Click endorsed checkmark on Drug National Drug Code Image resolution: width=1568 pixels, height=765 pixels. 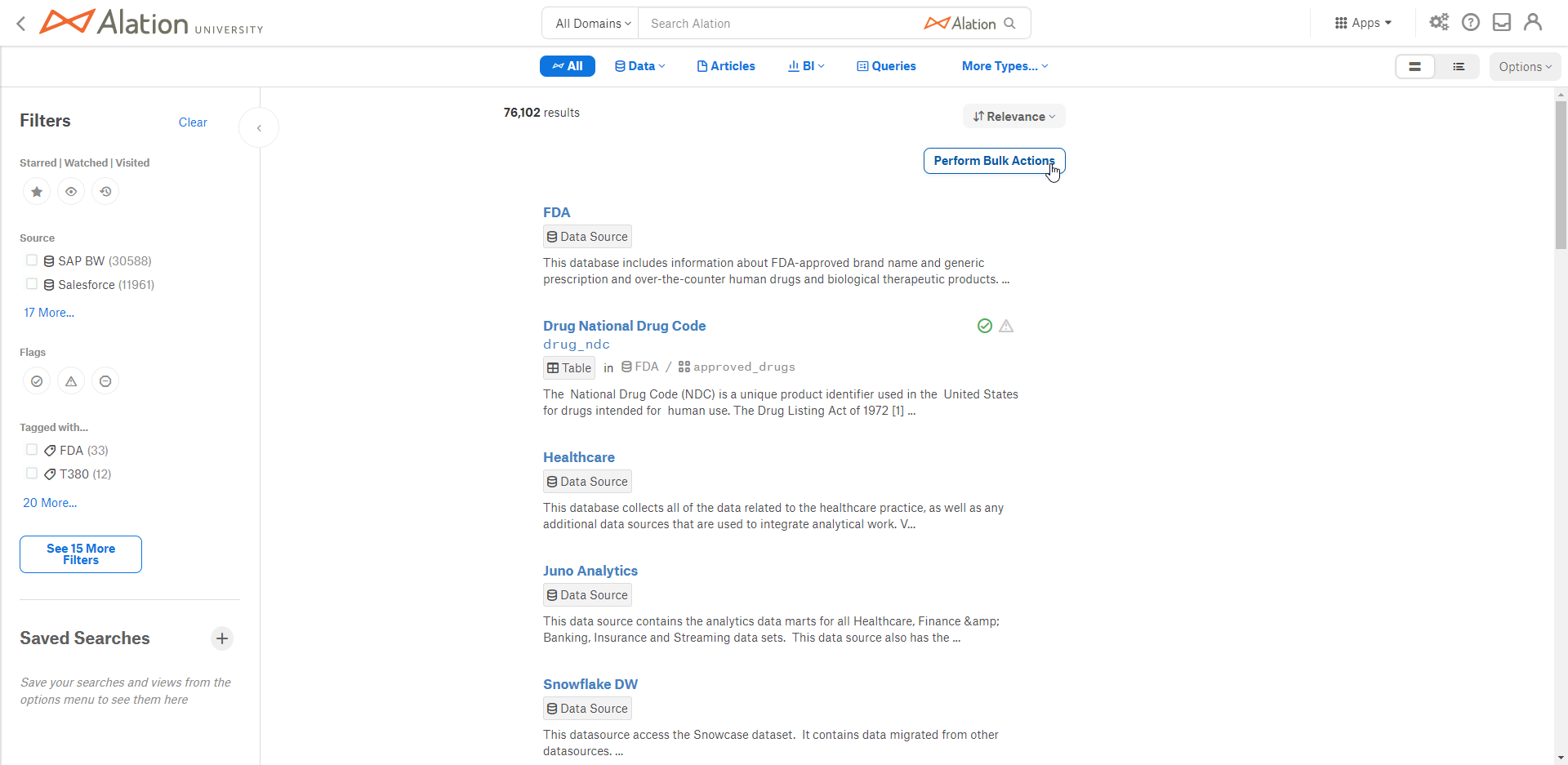pos(985,326)
